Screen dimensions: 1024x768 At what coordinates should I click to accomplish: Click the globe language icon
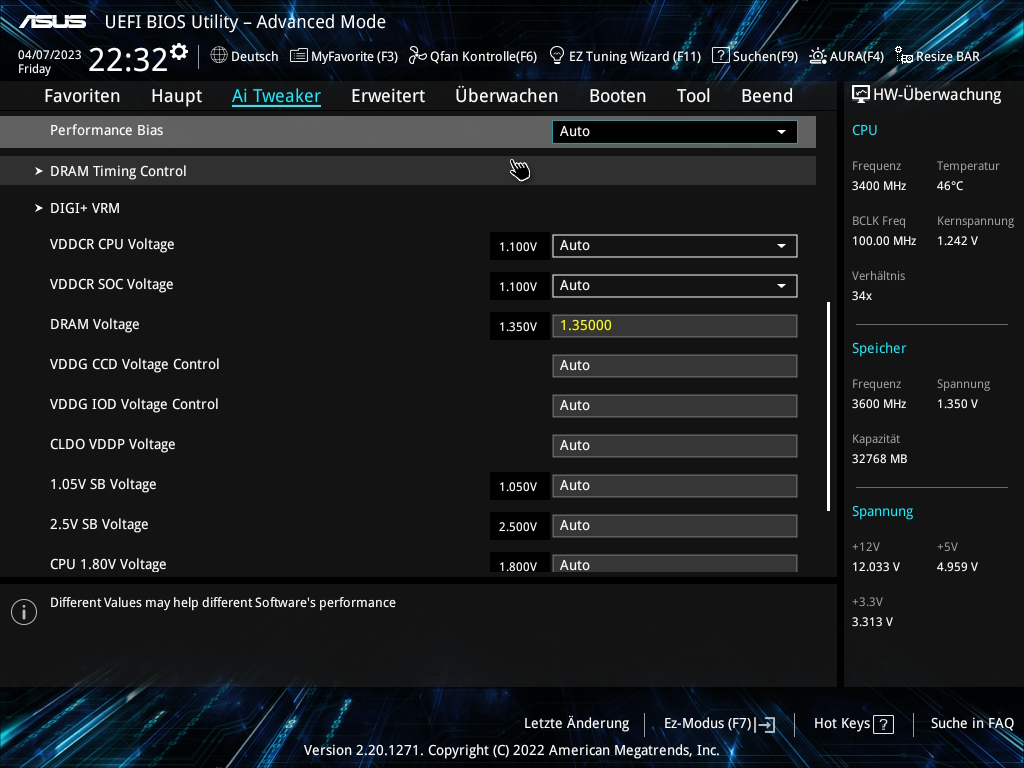[x=219, y=56]
